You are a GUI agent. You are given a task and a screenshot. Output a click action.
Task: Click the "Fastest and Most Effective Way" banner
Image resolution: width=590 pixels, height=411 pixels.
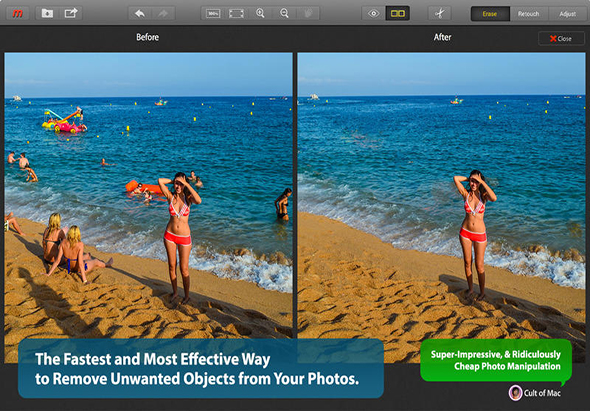coord(201,368)
